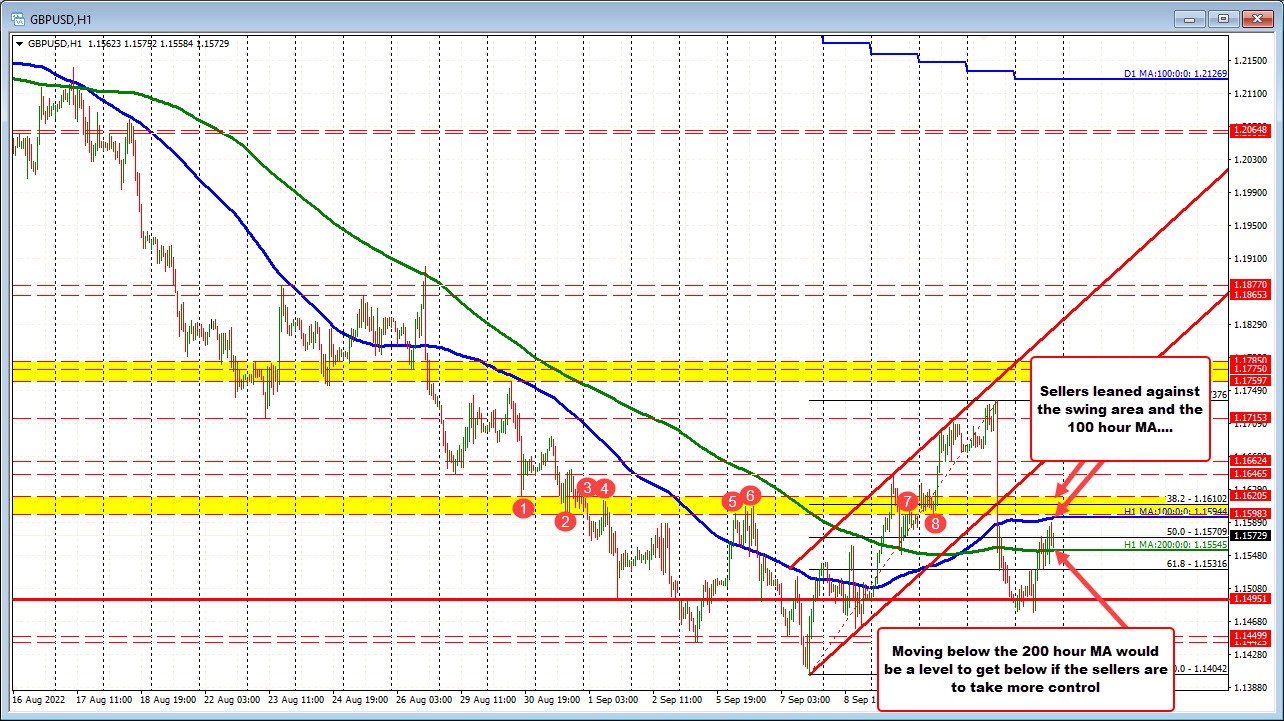
Task: Click the '16 Aug 2022' time axis label
Action: click(x=41, y=700)
